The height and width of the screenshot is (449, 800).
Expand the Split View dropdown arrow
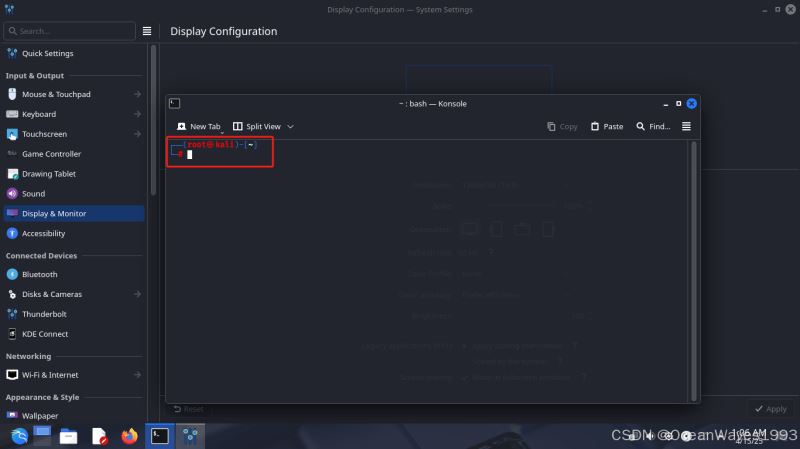290,127
